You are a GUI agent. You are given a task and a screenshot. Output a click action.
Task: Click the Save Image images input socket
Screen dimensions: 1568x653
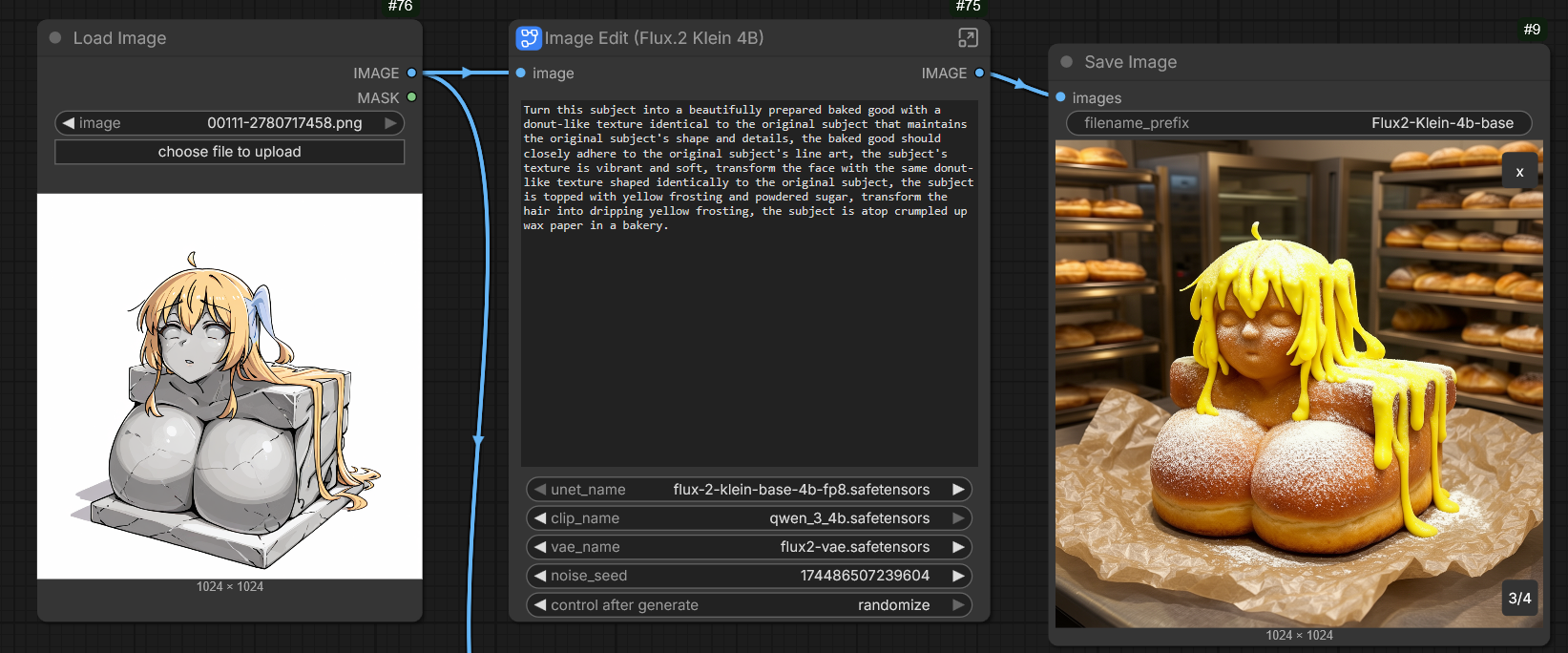pos(1060,97)
